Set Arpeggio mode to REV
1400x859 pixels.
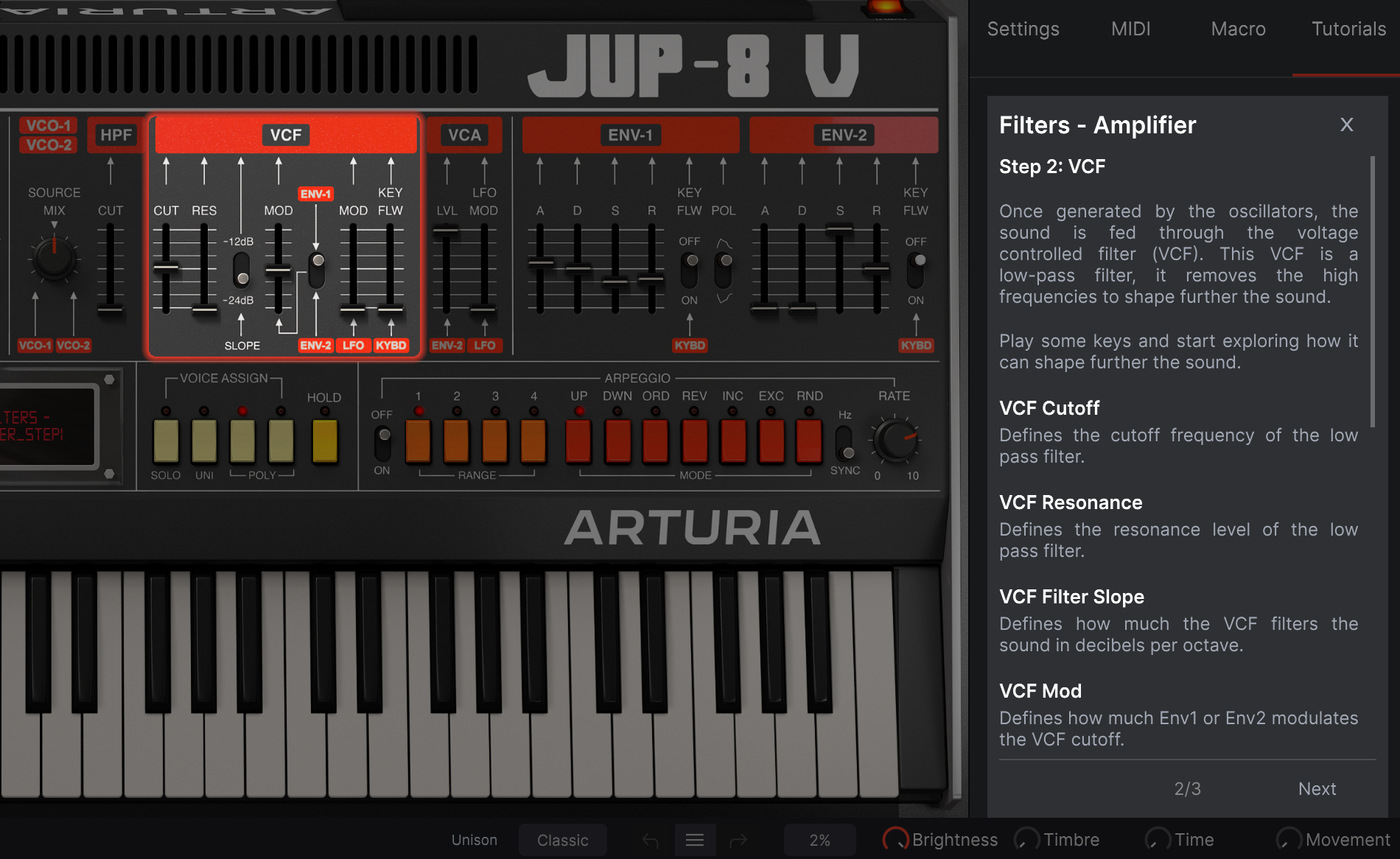pos(694,441)
